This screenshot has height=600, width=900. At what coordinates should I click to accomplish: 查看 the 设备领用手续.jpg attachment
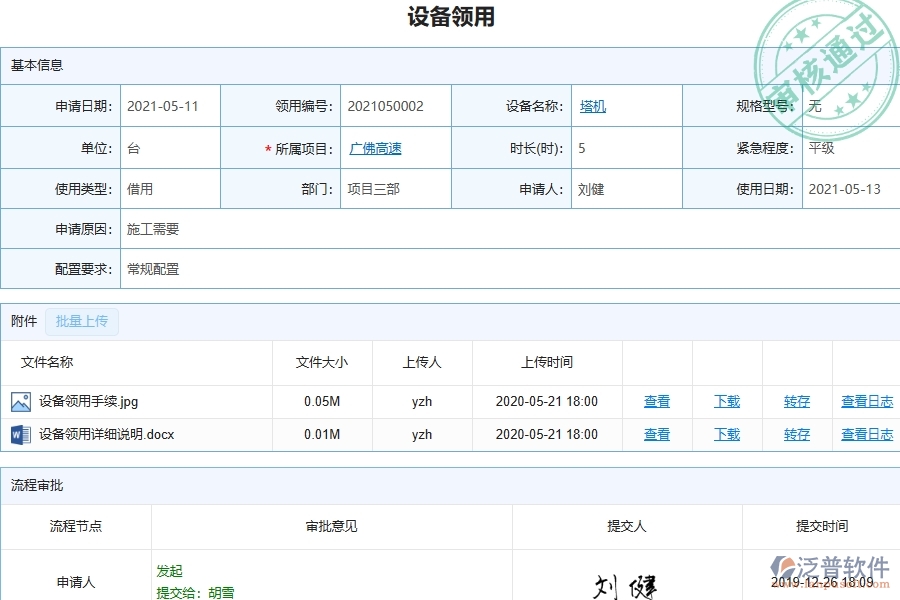(x=657, y=401)
